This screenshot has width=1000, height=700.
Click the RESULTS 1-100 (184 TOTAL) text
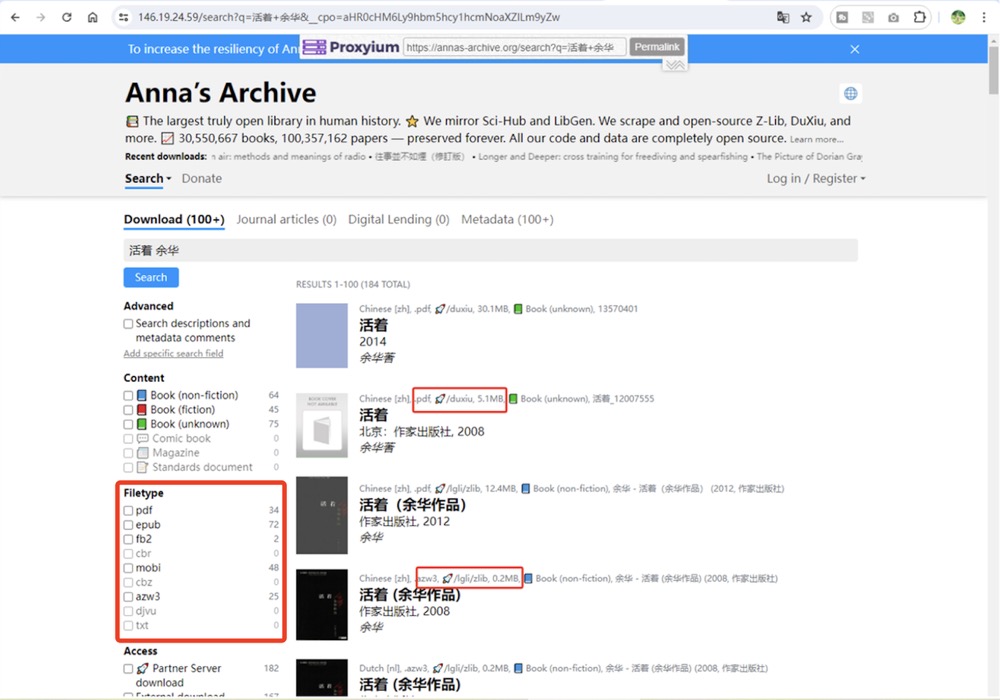click(x=353, y=284)
